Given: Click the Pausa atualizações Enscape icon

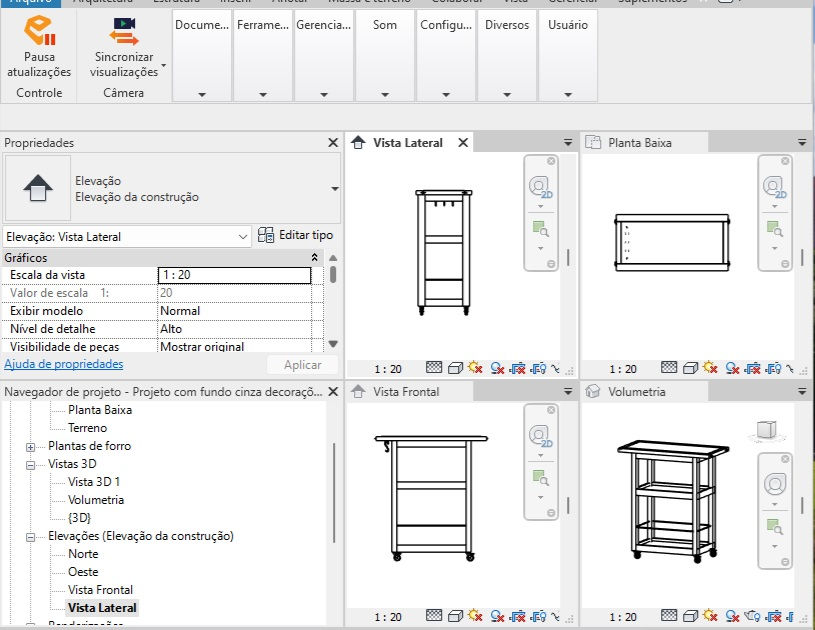Looking at the screenshot, I should [x=40, y=31].
